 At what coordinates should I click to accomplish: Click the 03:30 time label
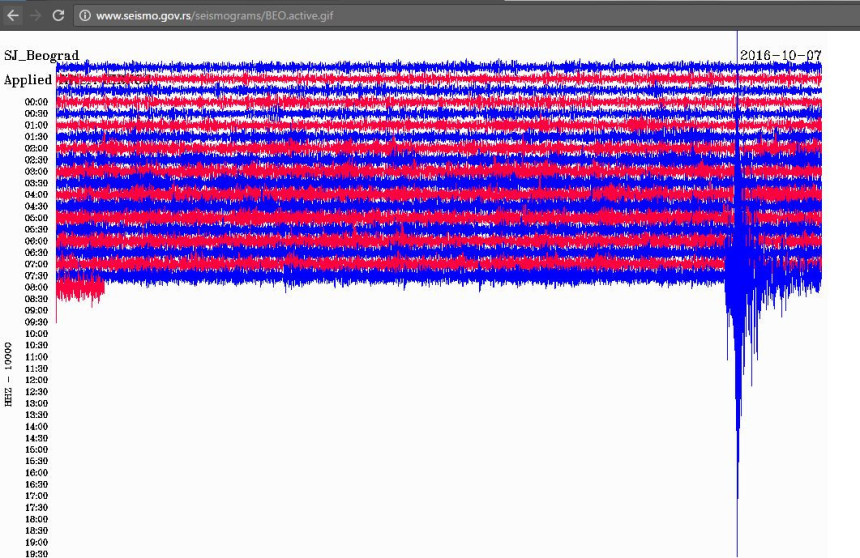tap(36, 183)
